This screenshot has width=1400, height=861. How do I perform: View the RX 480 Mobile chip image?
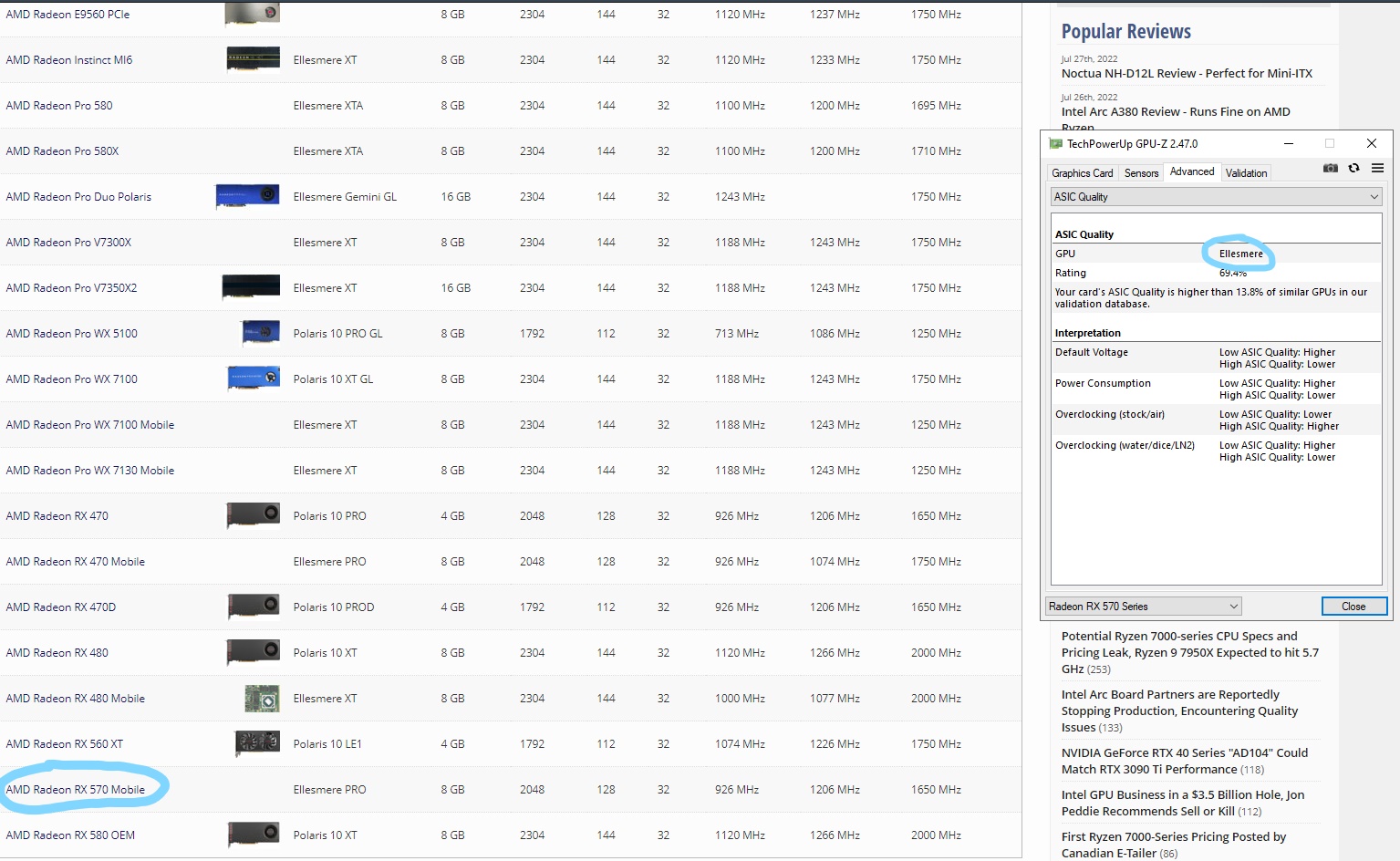(262, 698)
